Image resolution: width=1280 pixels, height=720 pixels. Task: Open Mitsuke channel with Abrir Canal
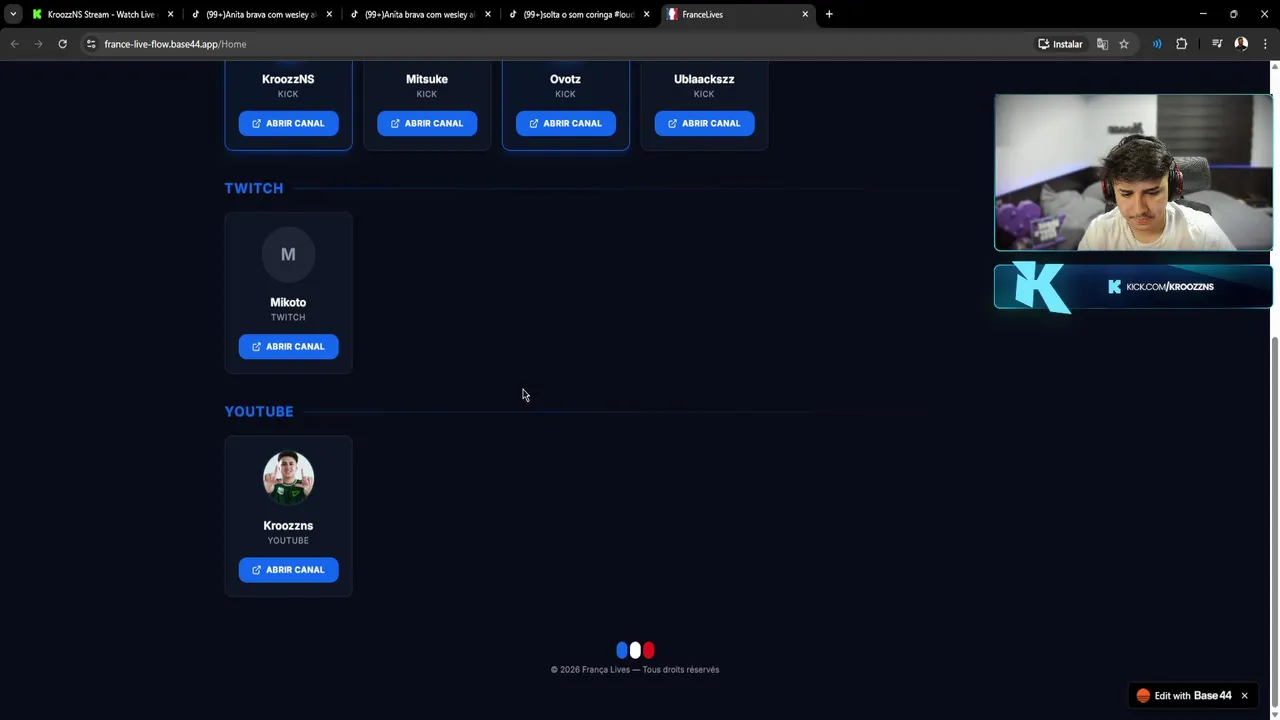tap(427, 123)
